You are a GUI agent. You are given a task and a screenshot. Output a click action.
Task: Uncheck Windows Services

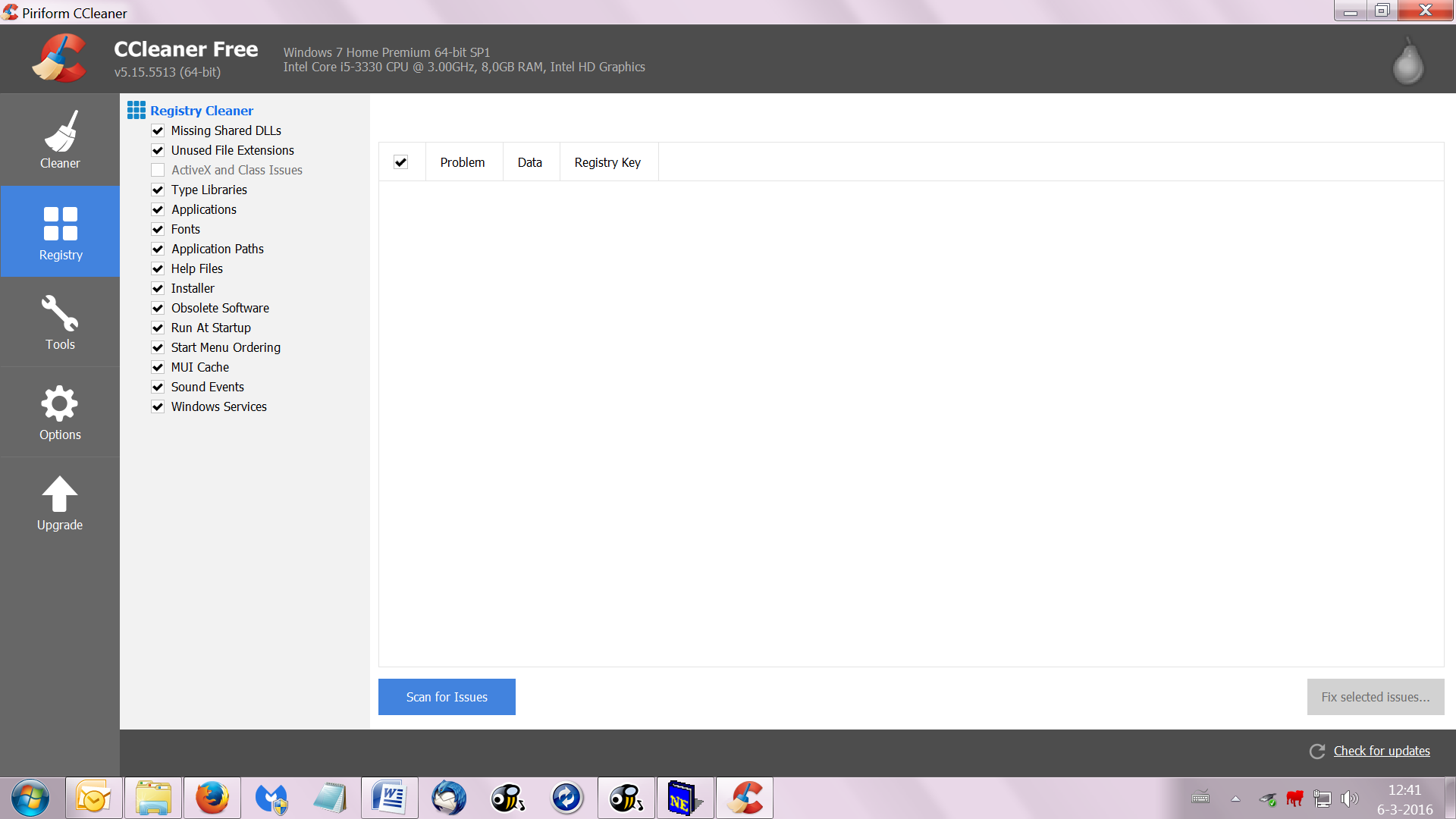pos(158,406)
